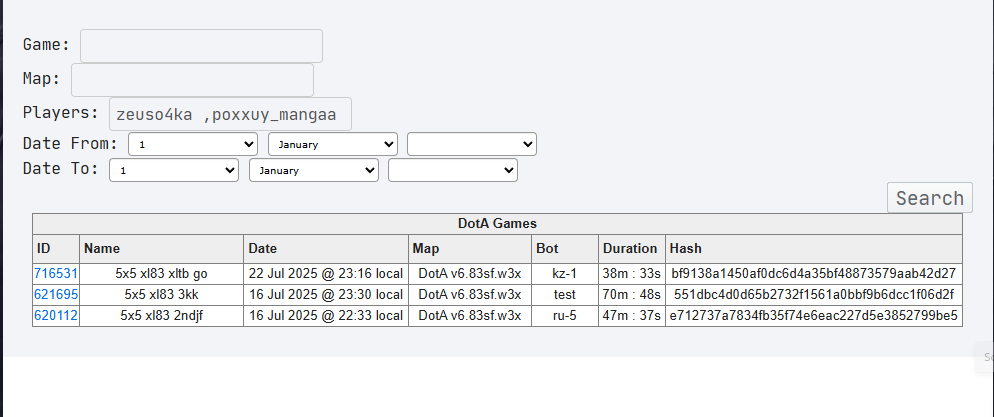The width and height of the screenshot is (994, 417).
Task: Select game name '5x5 xl83 2ndjf'
Action: click(162, 316)
